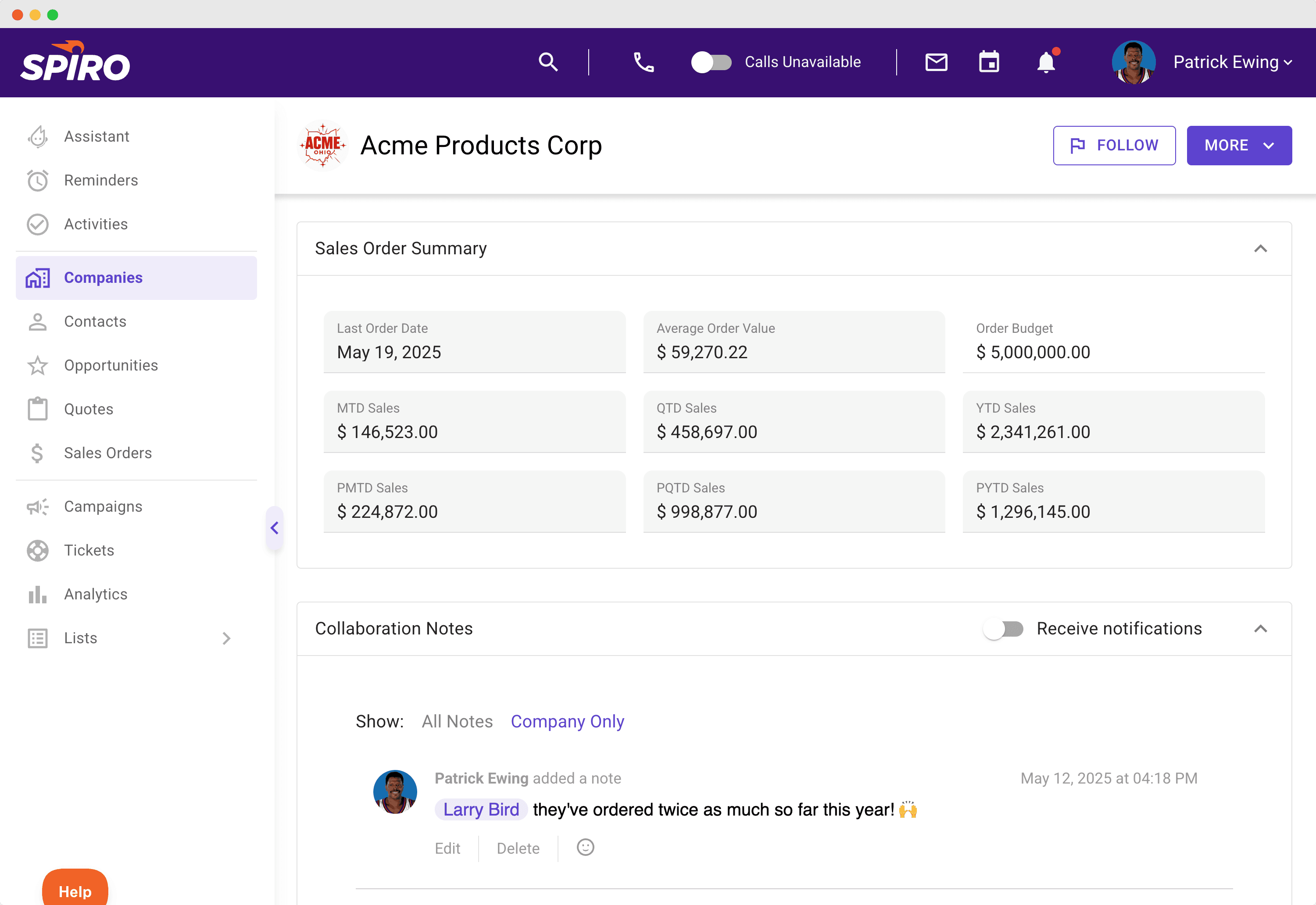The width and height of the screenshot is (1316, 905).
Task: Go to Activities in the sidebar
Action: pos(136,224)
